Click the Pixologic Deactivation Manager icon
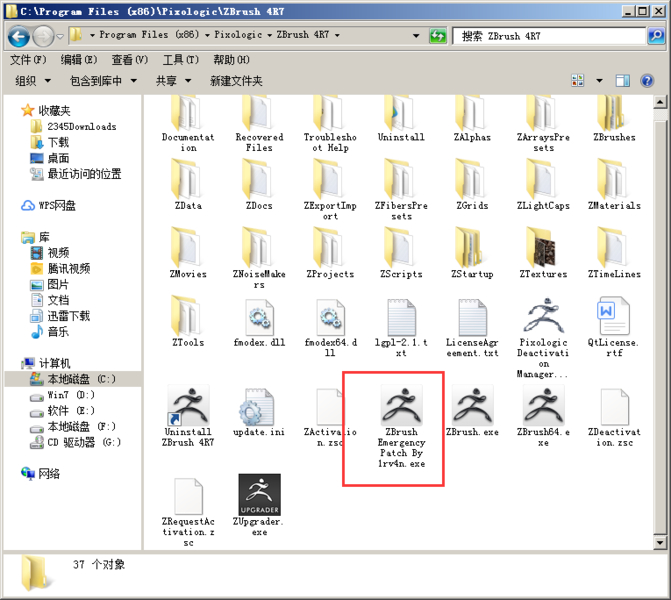Screen dimensions: 671x600 click(x=543, y=319)
